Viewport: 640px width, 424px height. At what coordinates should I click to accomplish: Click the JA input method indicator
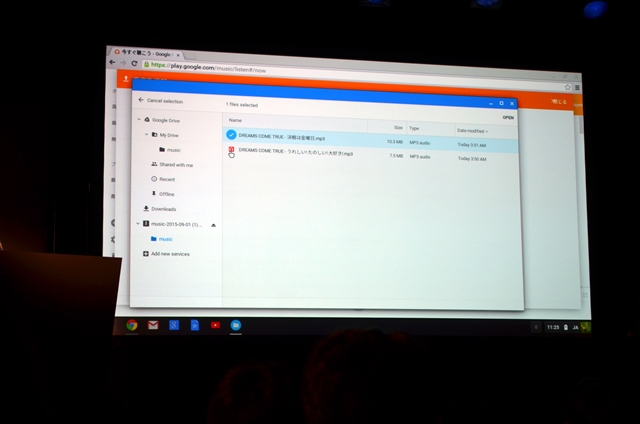click(576, 327)
